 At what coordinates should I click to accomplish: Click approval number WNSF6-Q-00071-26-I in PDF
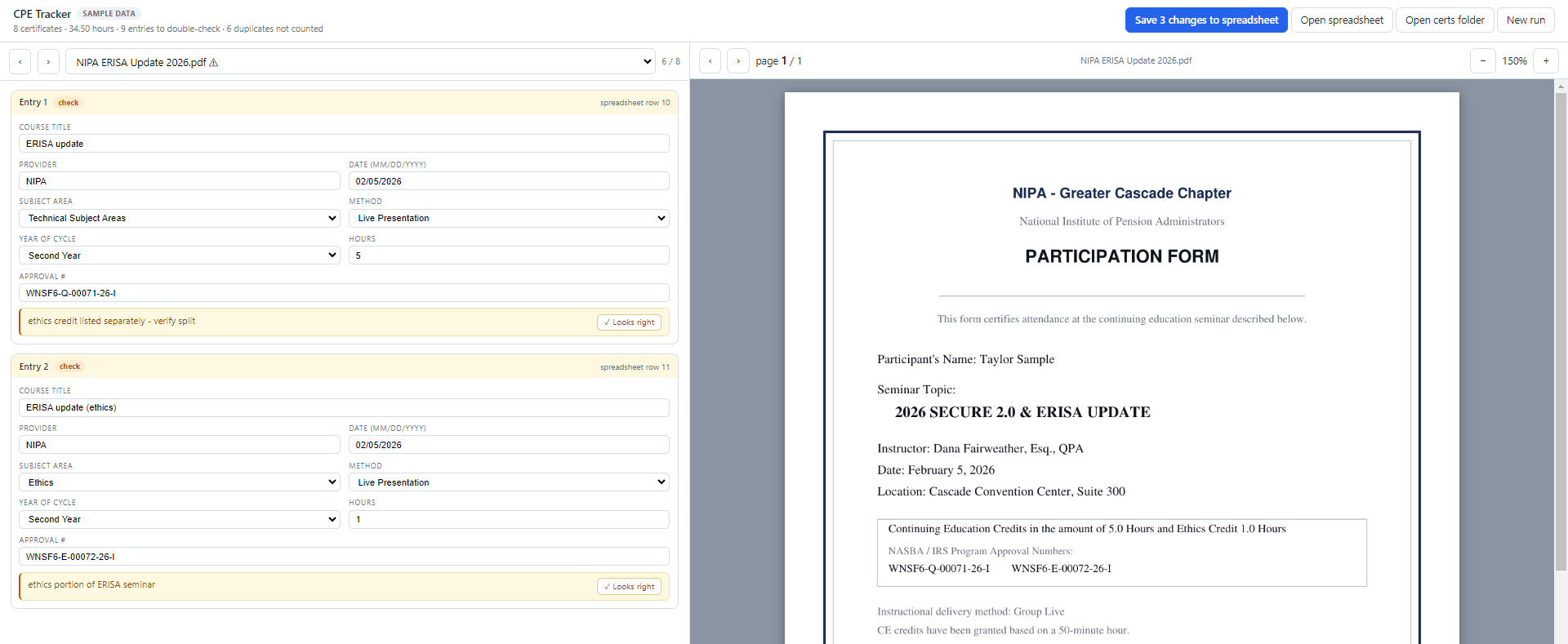click(x=938, y=569)
